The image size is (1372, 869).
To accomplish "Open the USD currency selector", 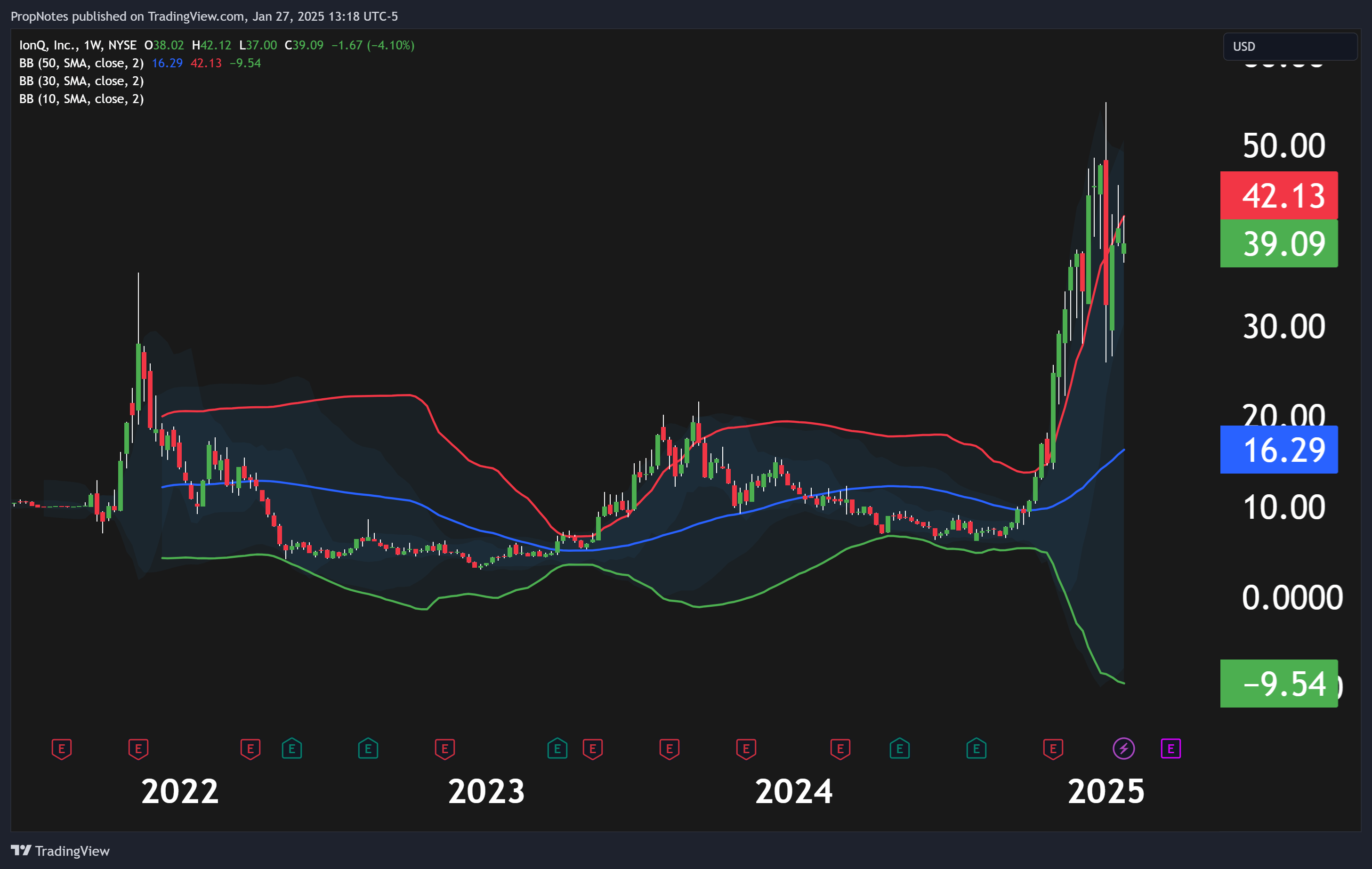I will pos(1290,47).
